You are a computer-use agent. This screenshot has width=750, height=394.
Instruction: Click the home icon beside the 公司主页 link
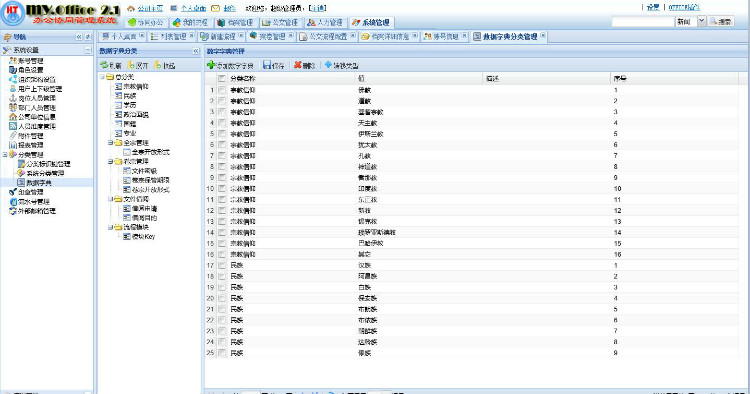[131, 9]
